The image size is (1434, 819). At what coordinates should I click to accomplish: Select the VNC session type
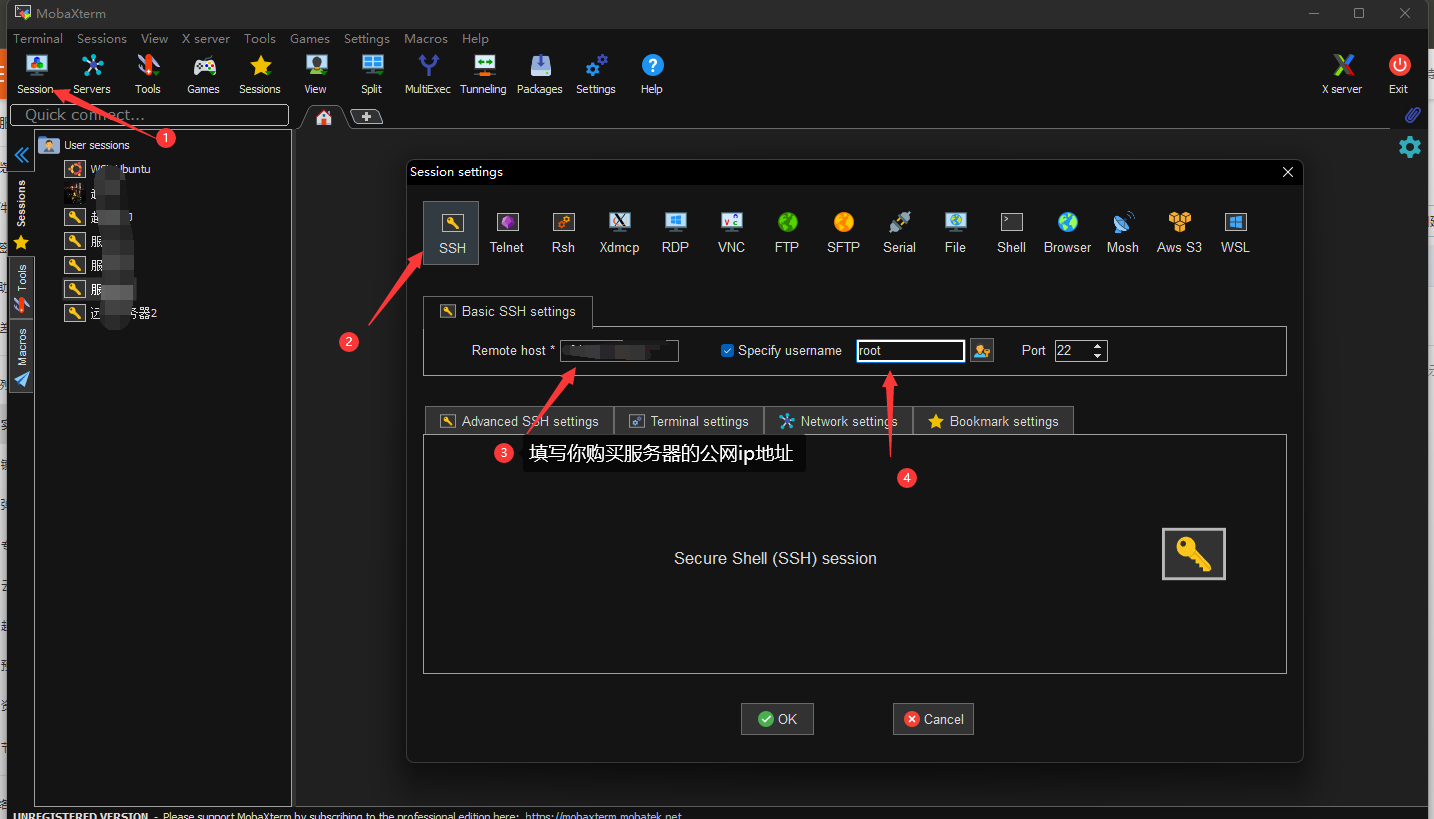pos(731,233)
